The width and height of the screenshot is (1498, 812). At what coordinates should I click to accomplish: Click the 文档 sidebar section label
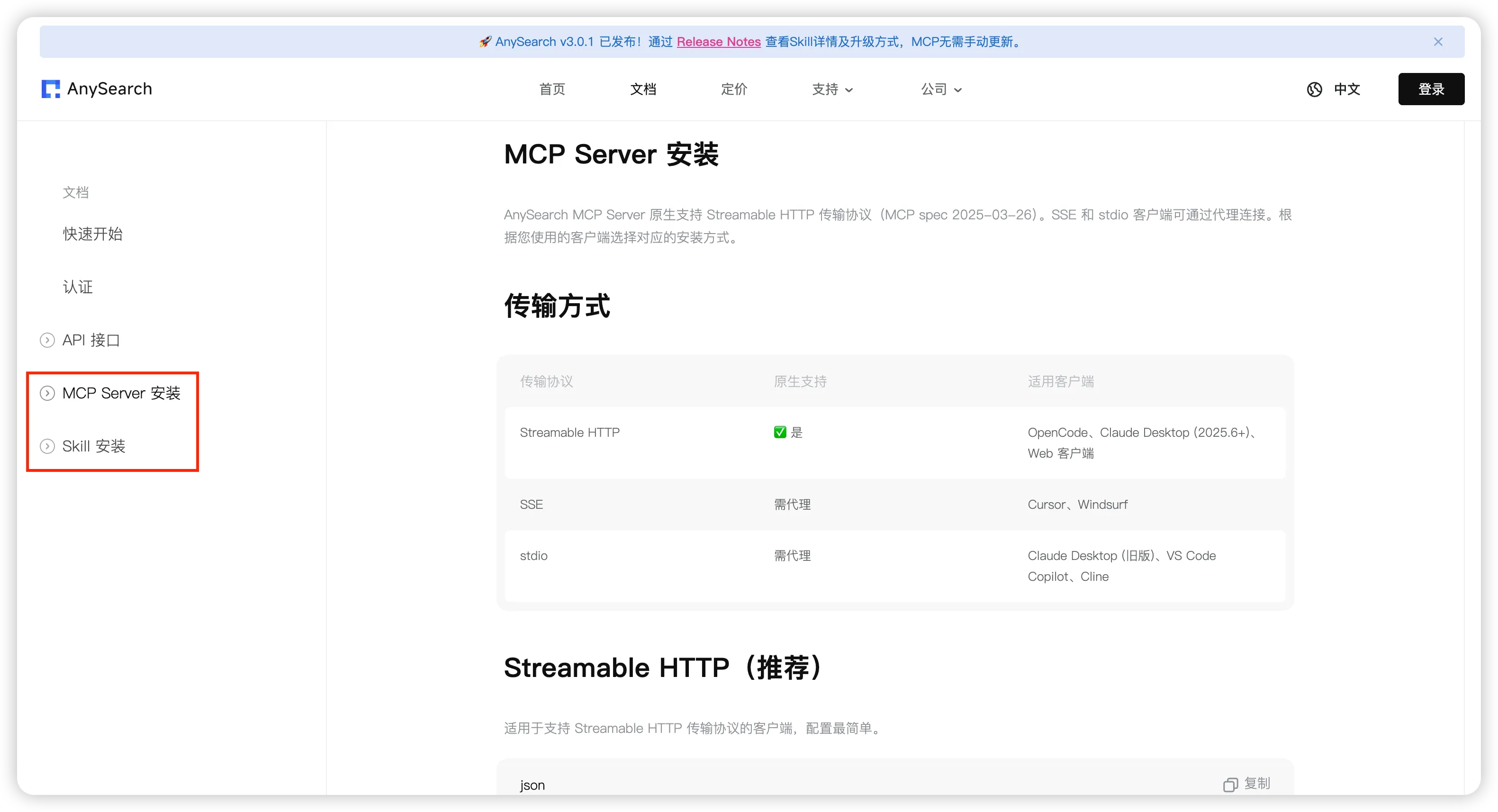click(x=76, y=192)
